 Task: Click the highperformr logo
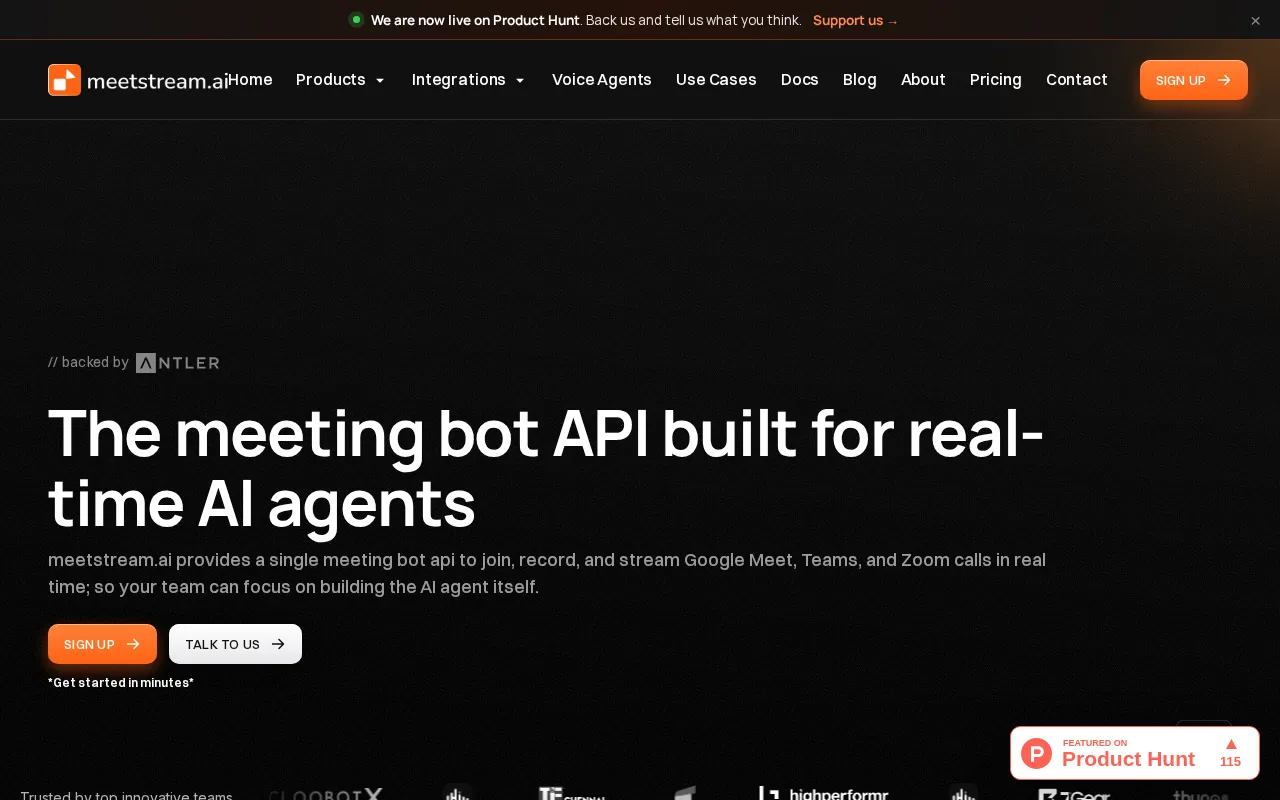823,794
